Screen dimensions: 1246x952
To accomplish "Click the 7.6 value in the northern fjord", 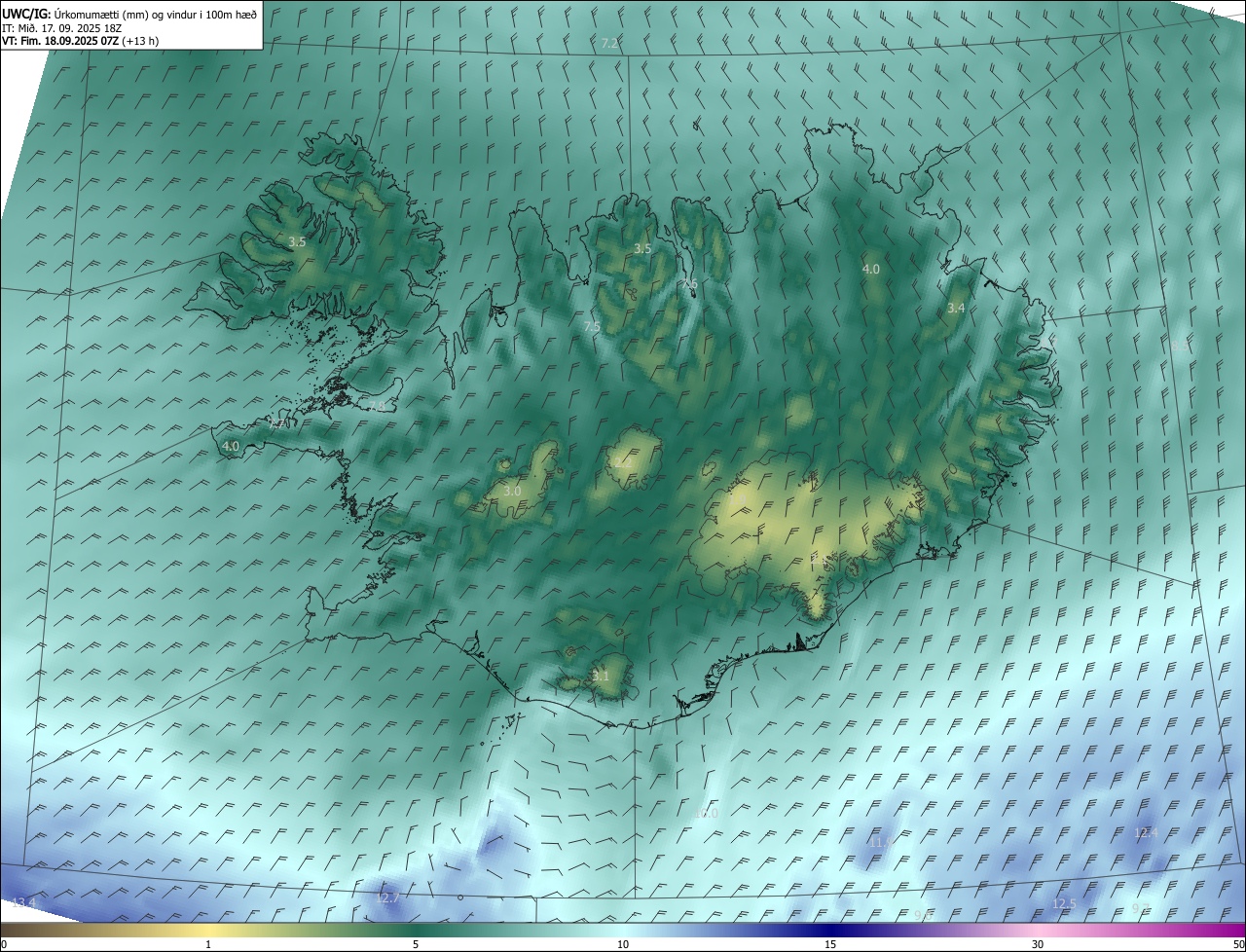I will click(x=689, y=283).
